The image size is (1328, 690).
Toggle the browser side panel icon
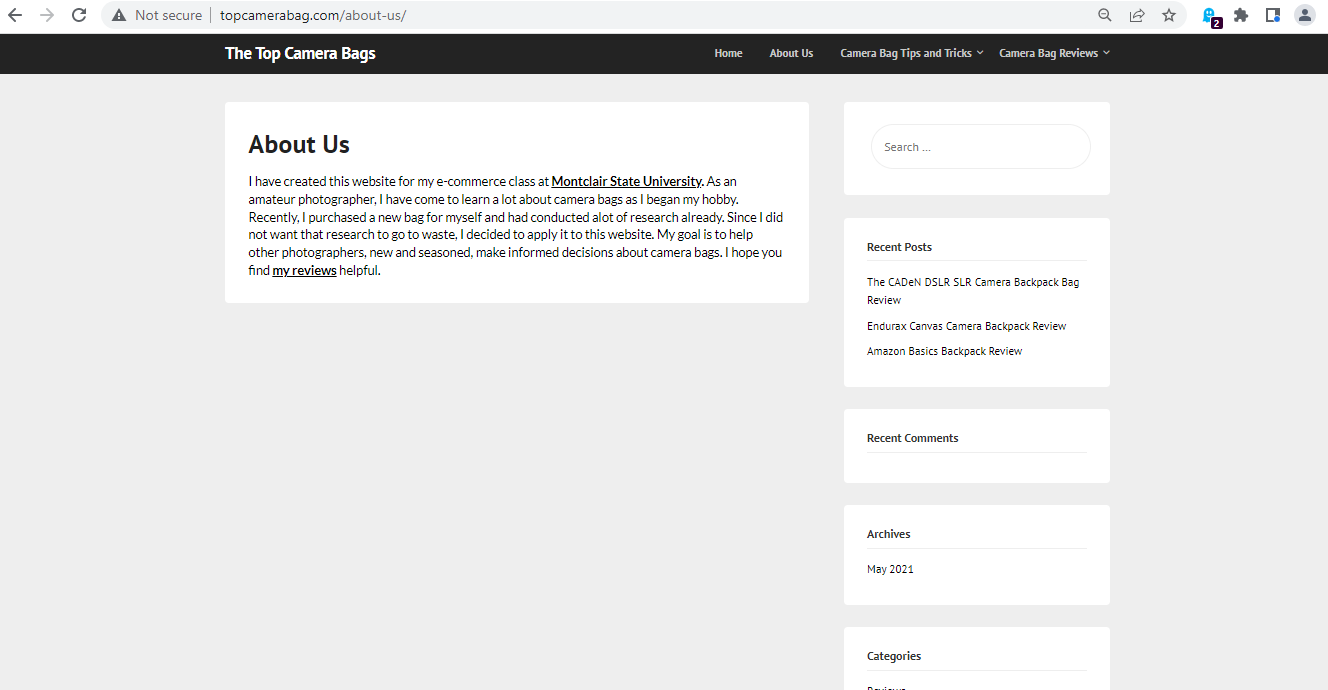[1272, 15]
